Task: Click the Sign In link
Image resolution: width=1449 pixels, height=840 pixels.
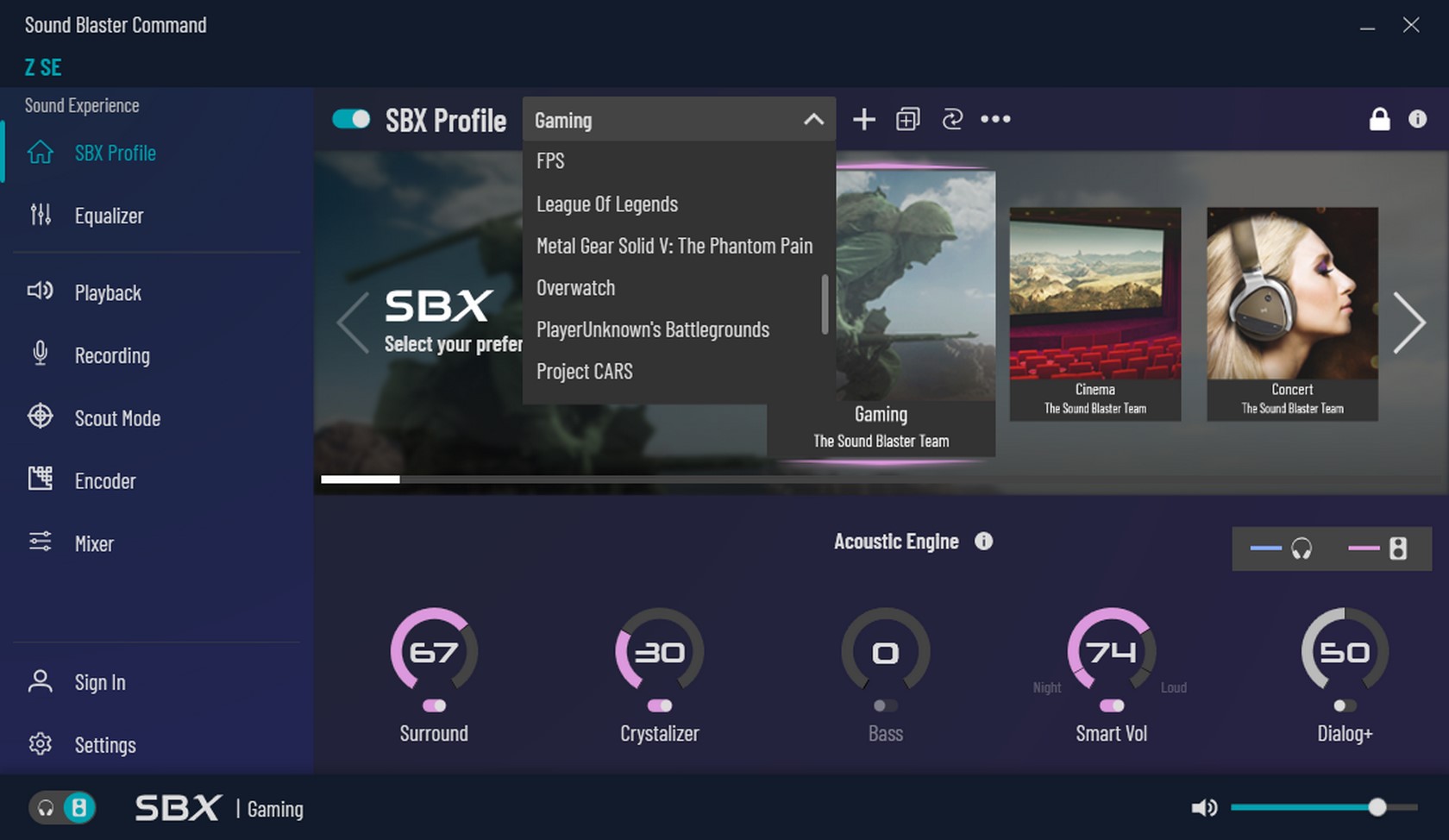Action: [100, 682]
